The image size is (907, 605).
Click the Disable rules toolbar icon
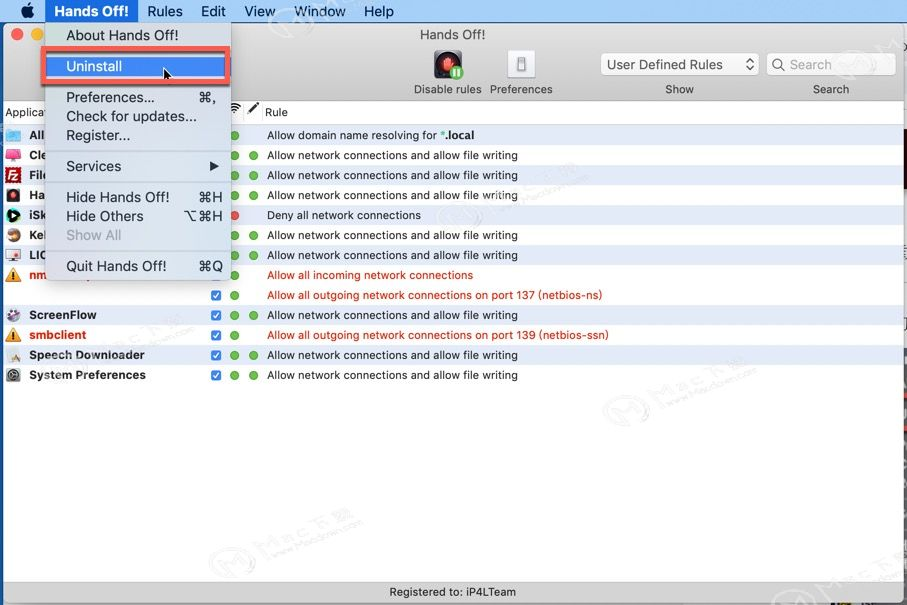tap(448, 64)
